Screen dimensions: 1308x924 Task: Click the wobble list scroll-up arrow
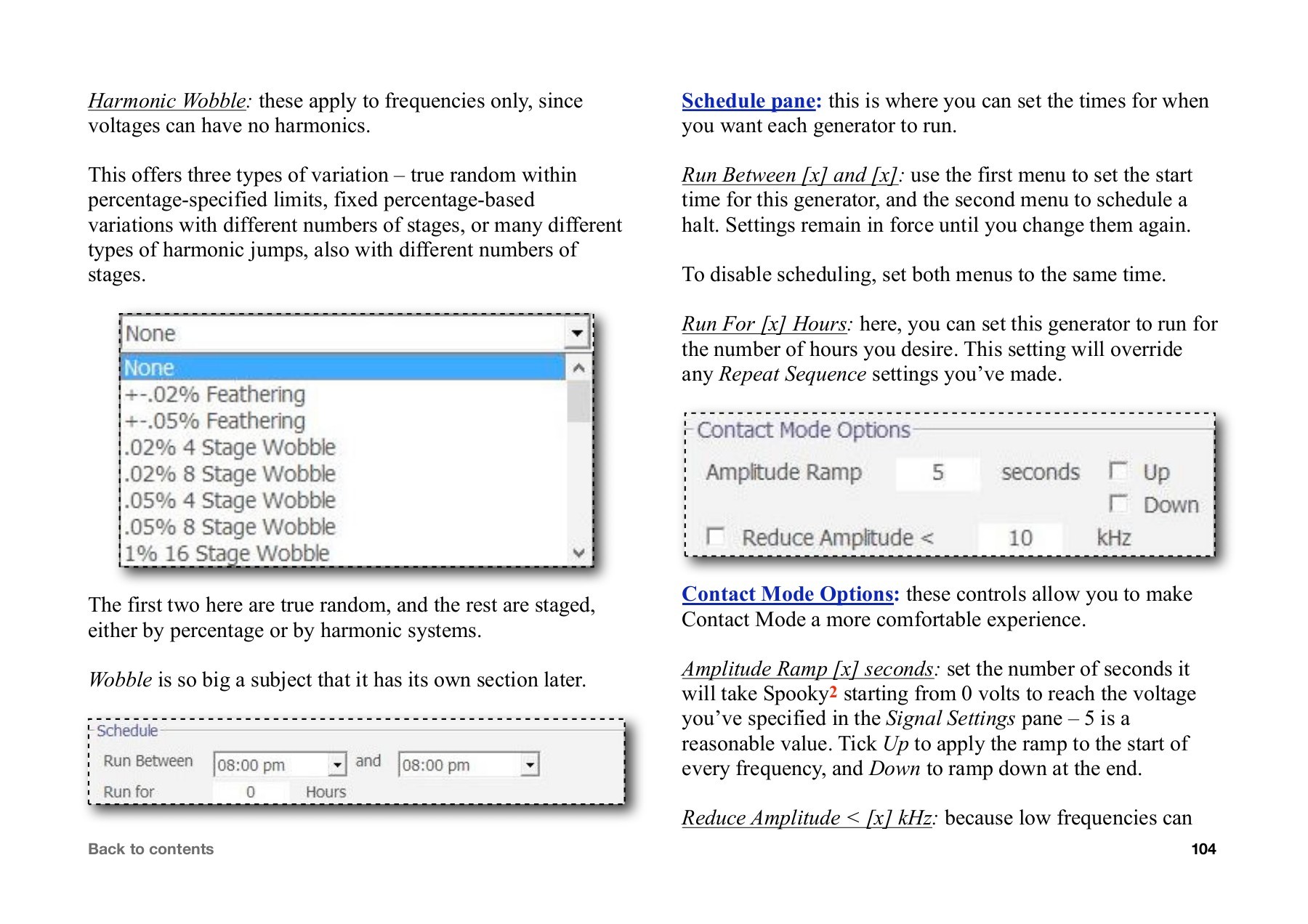click(x=578, y=368)
